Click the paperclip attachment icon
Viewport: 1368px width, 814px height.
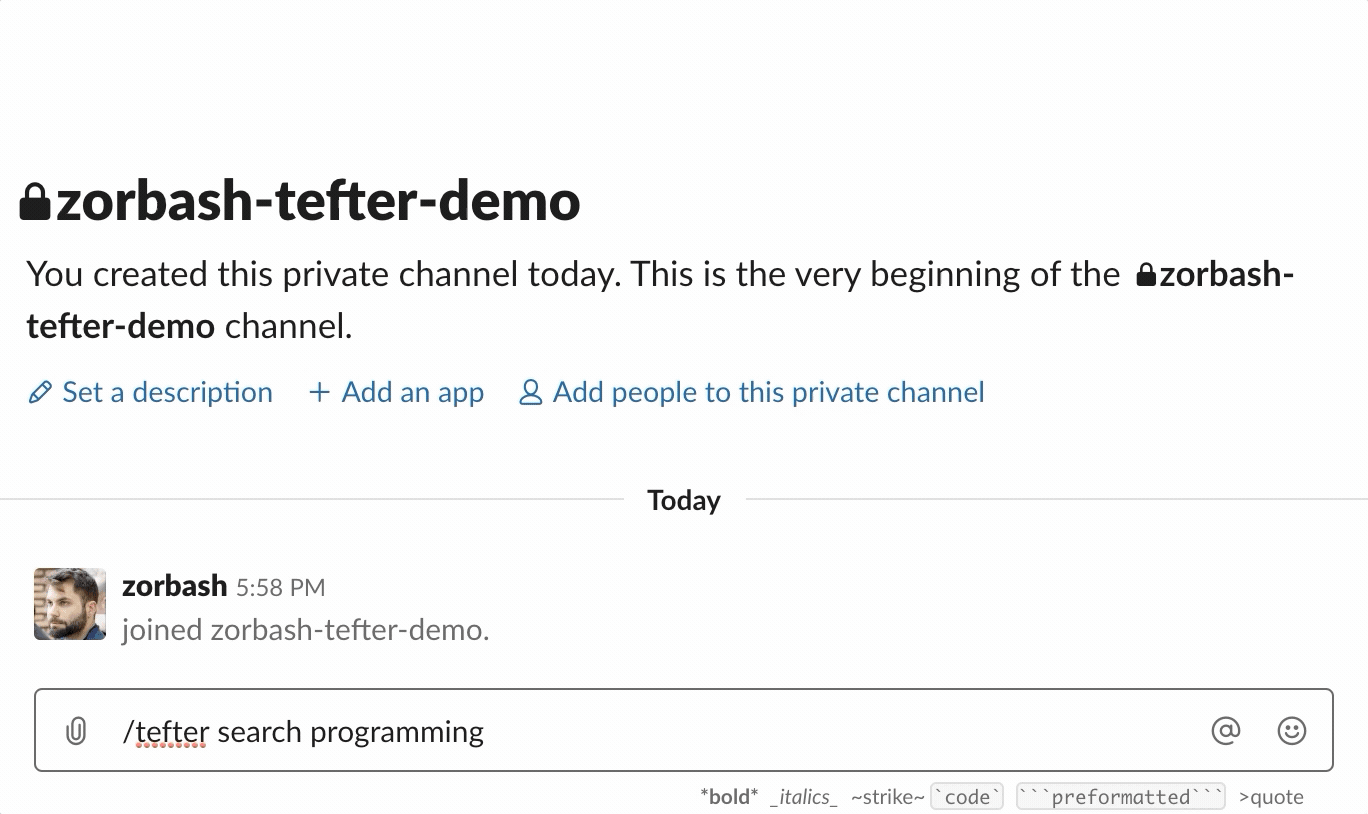pyautogui.click(x=75, y=731)
